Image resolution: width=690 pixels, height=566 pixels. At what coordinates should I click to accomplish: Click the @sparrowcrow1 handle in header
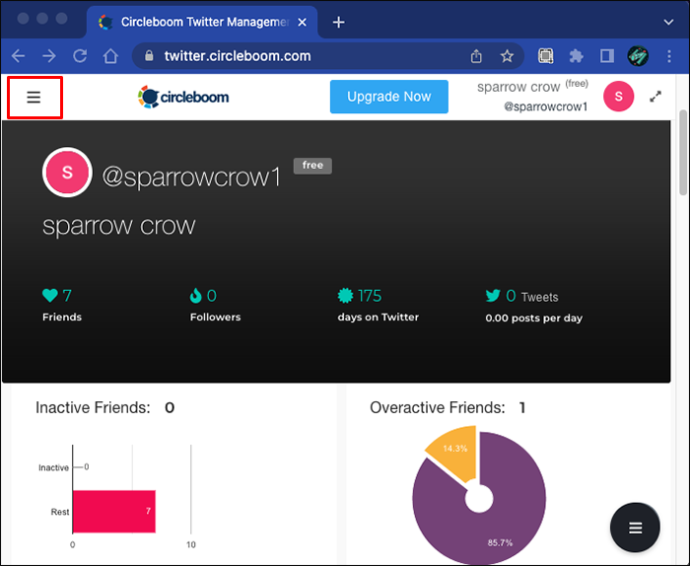click(x=546, y=107)
